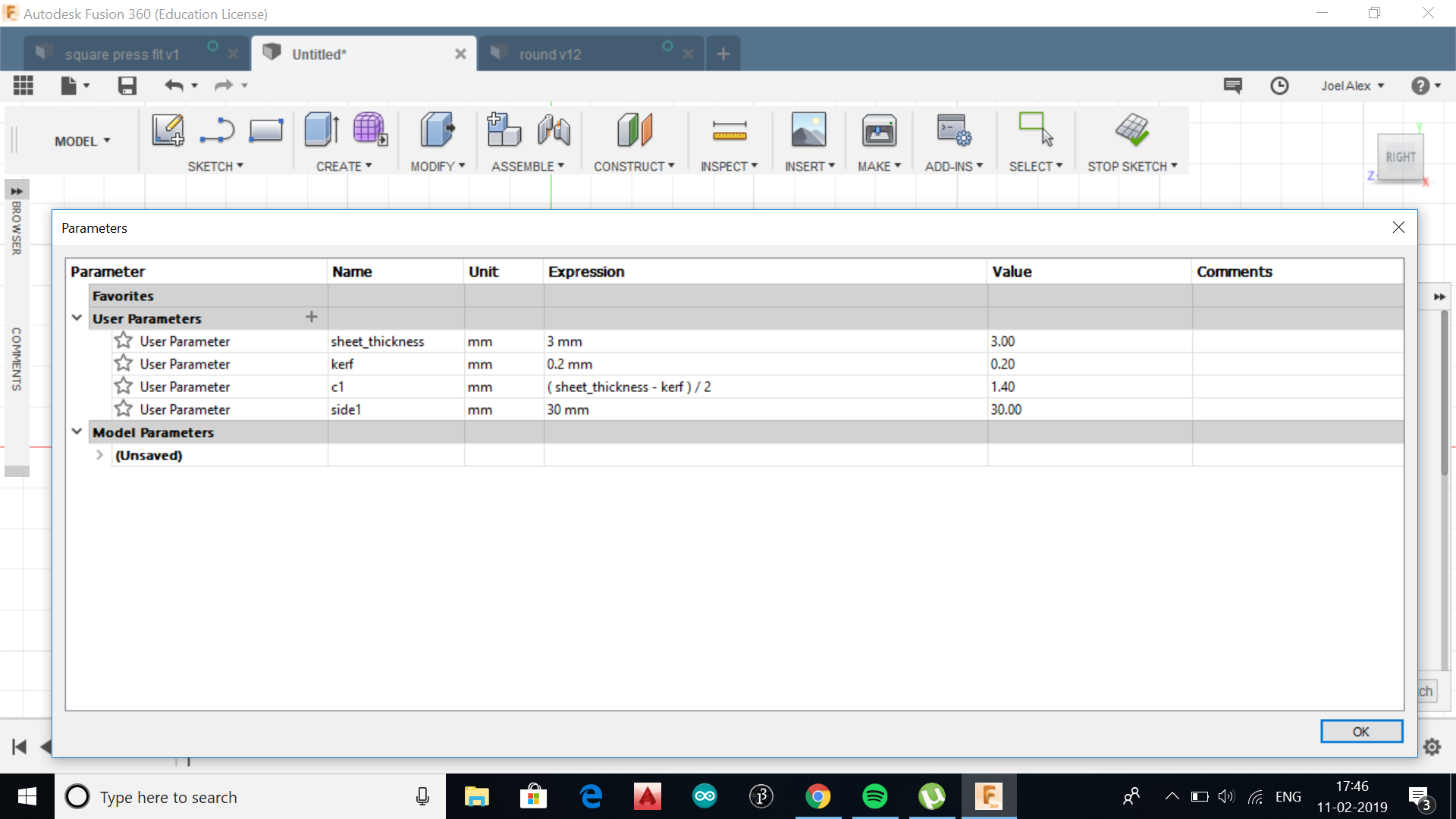1456x819 pixels.
Task: Click OK in the Parameters dialog
Action: click(x=1360, y=731)
